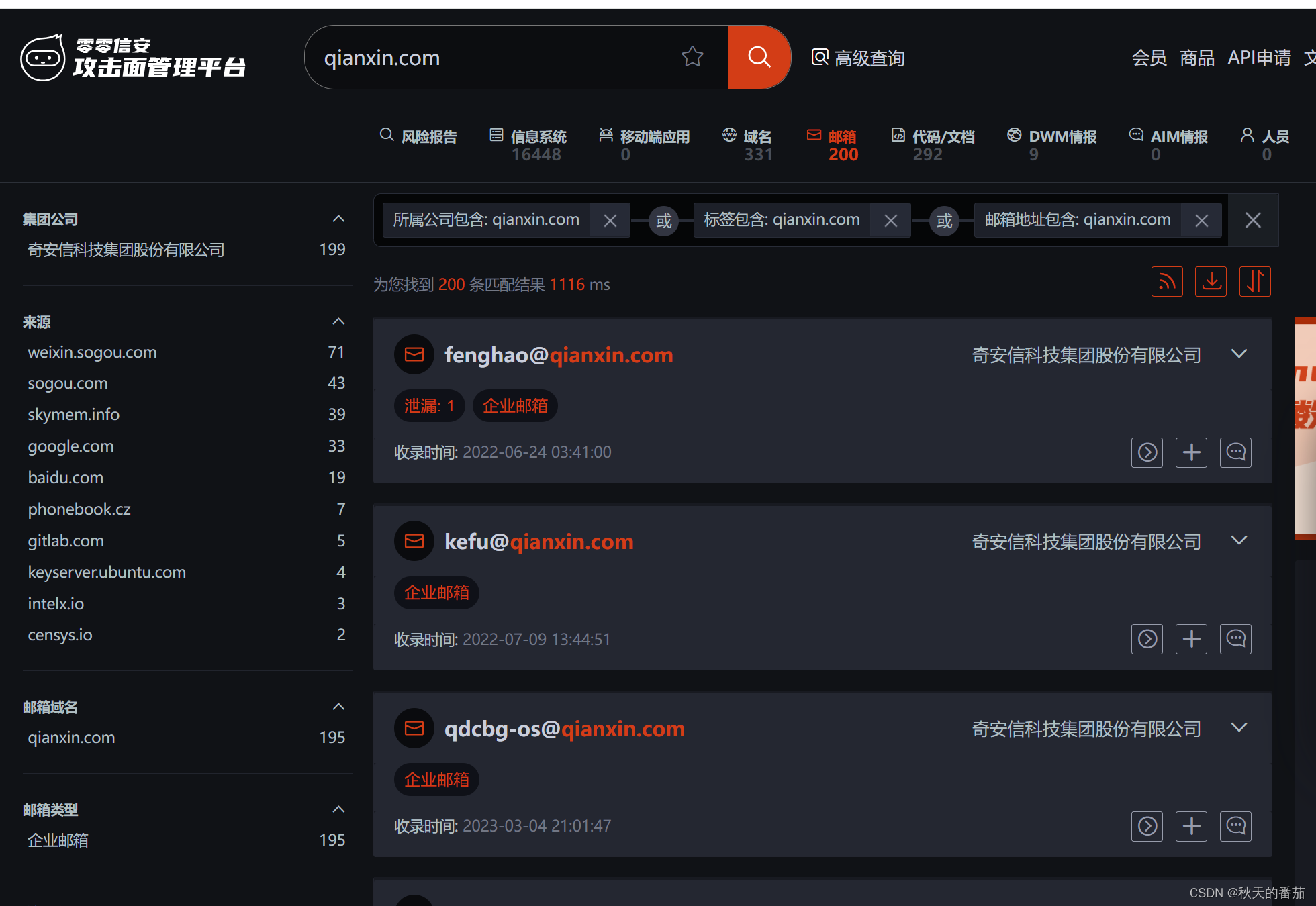This screenshot has height=906, width=1316.
Task: Star the qianxin.com search query
Action: [692, 57]
